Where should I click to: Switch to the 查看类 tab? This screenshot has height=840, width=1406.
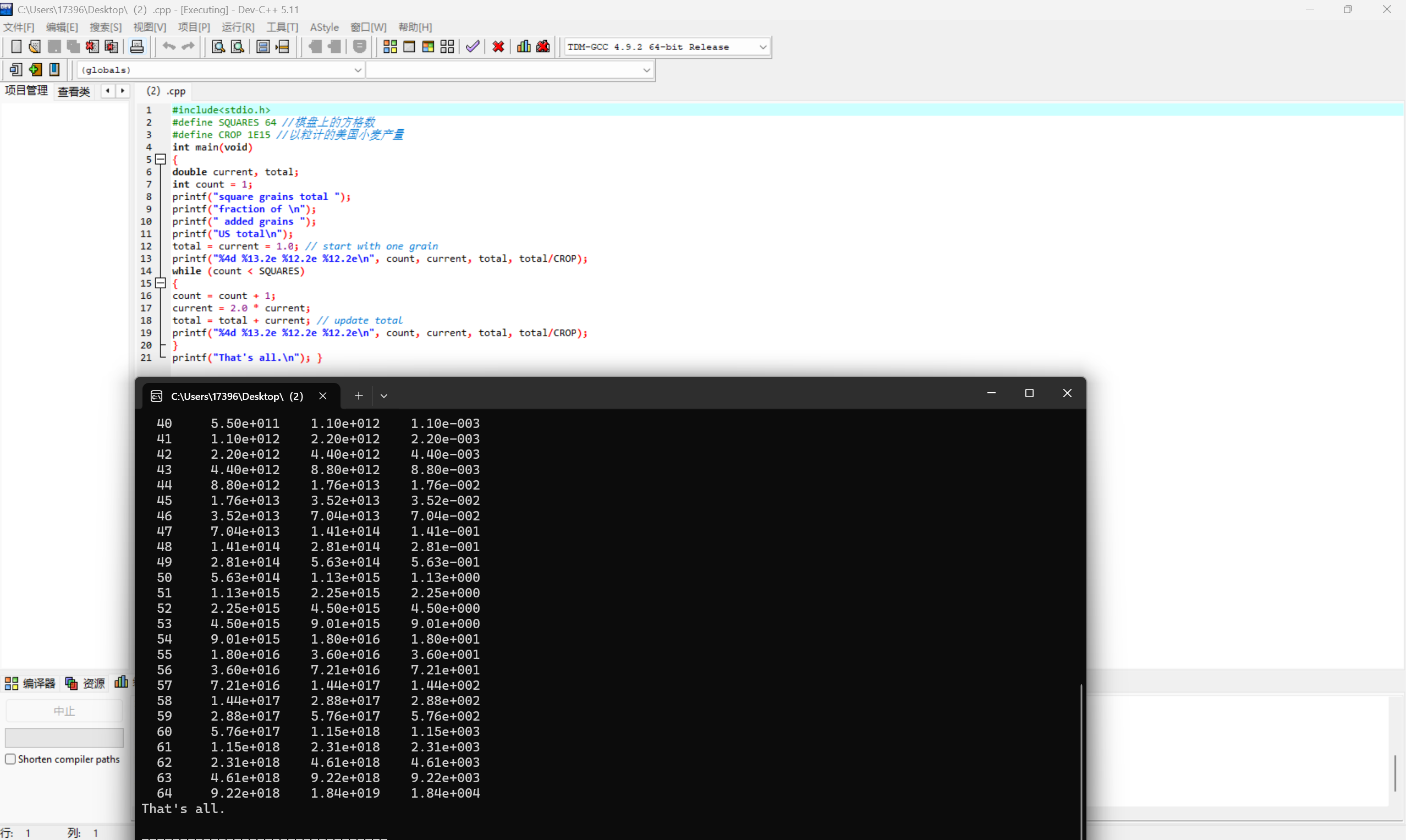tap(74, 92)
